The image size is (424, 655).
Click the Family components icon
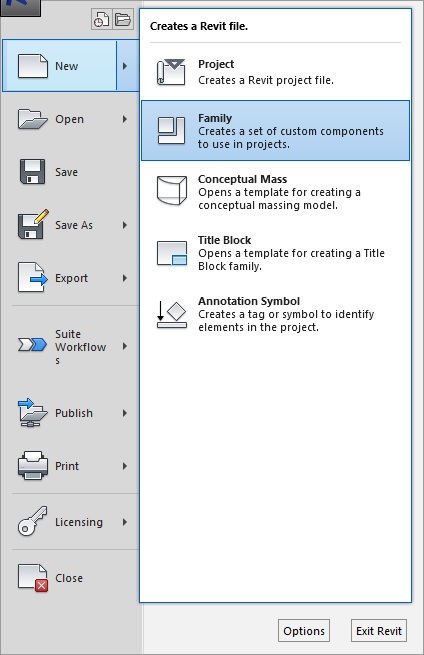pos(171,130)
